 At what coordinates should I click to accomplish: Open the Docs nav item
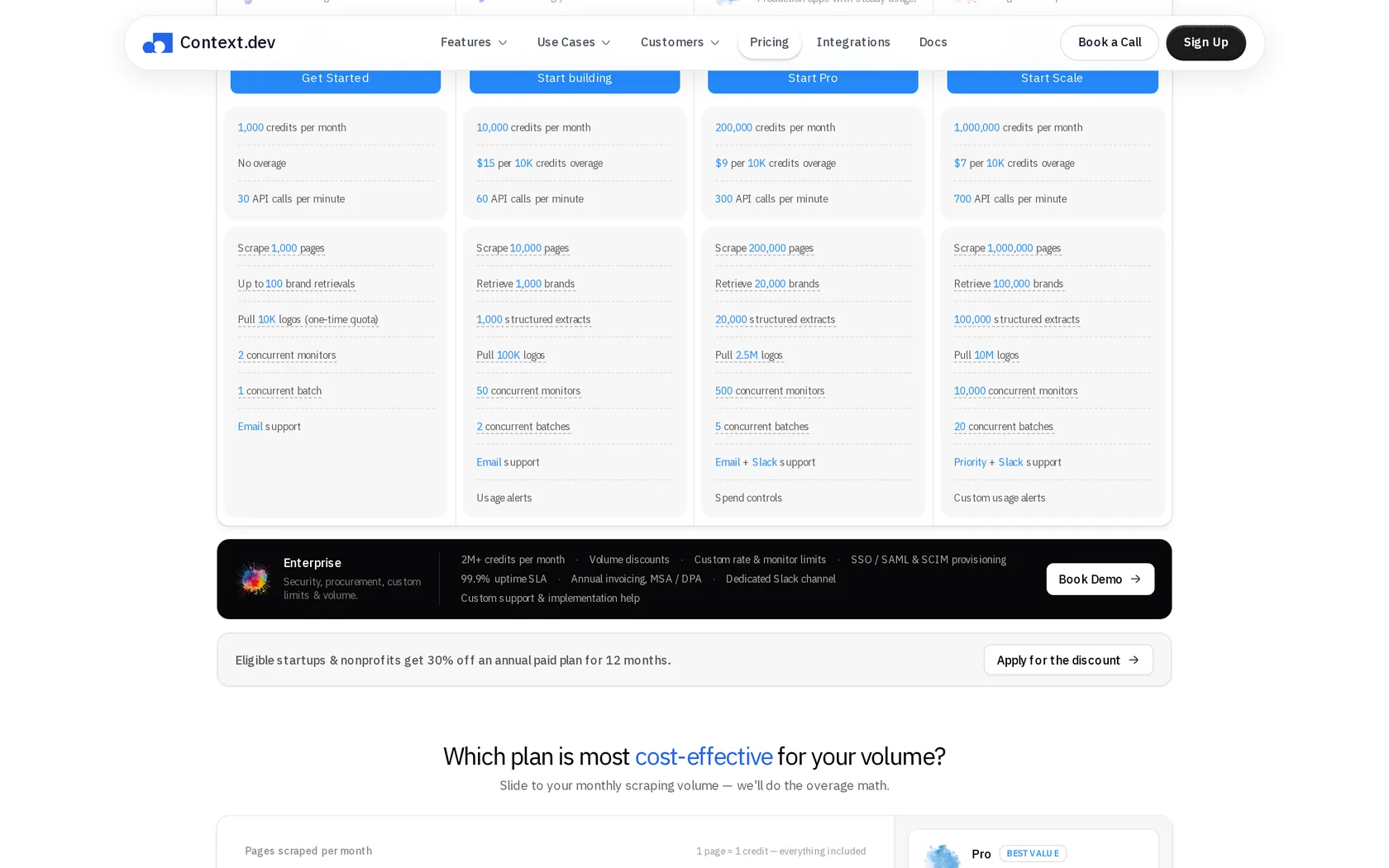(933, 42)
